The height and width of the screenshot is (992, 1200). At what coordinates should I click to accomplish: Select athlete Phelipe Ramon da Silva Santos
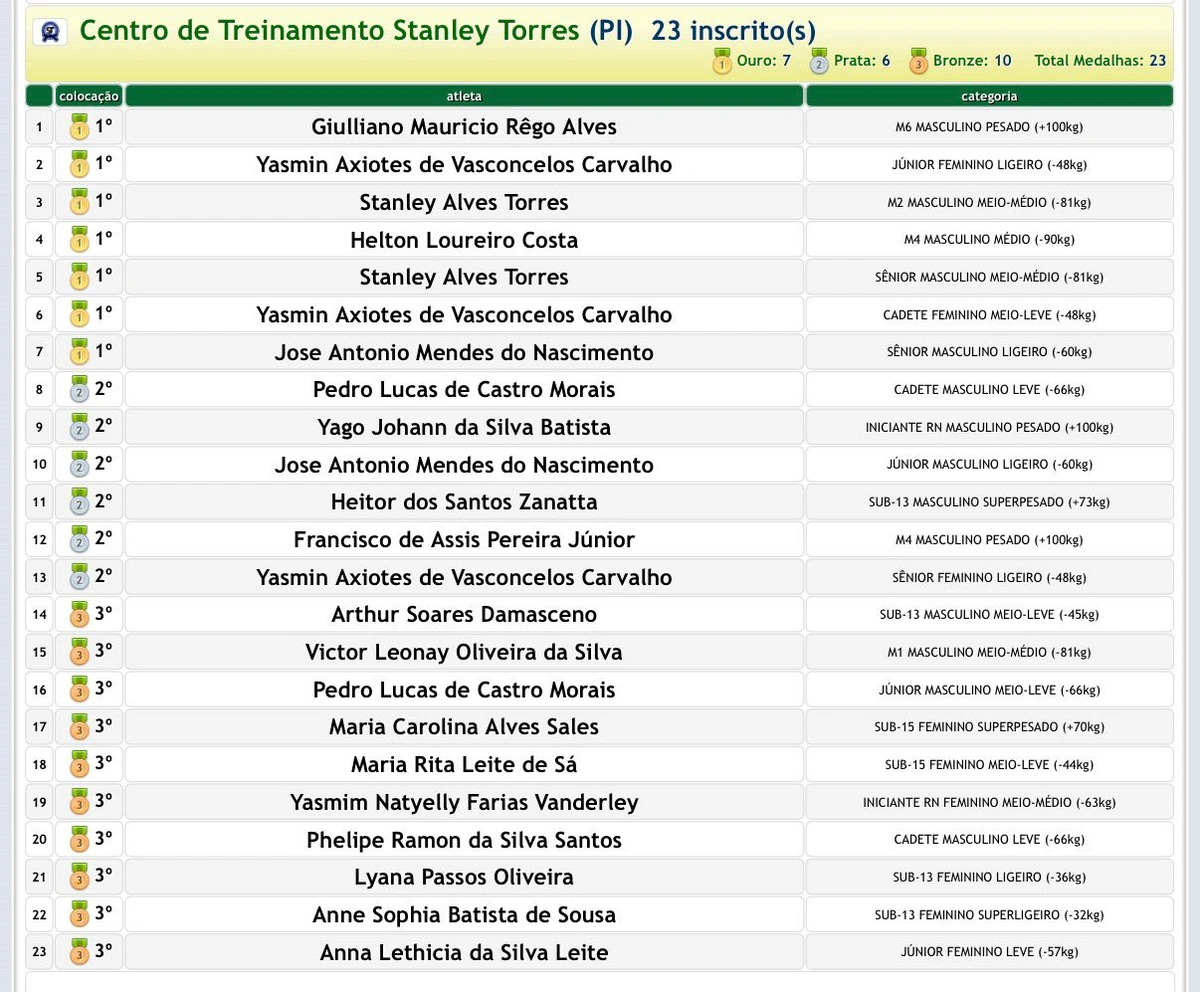coord(464,840)
